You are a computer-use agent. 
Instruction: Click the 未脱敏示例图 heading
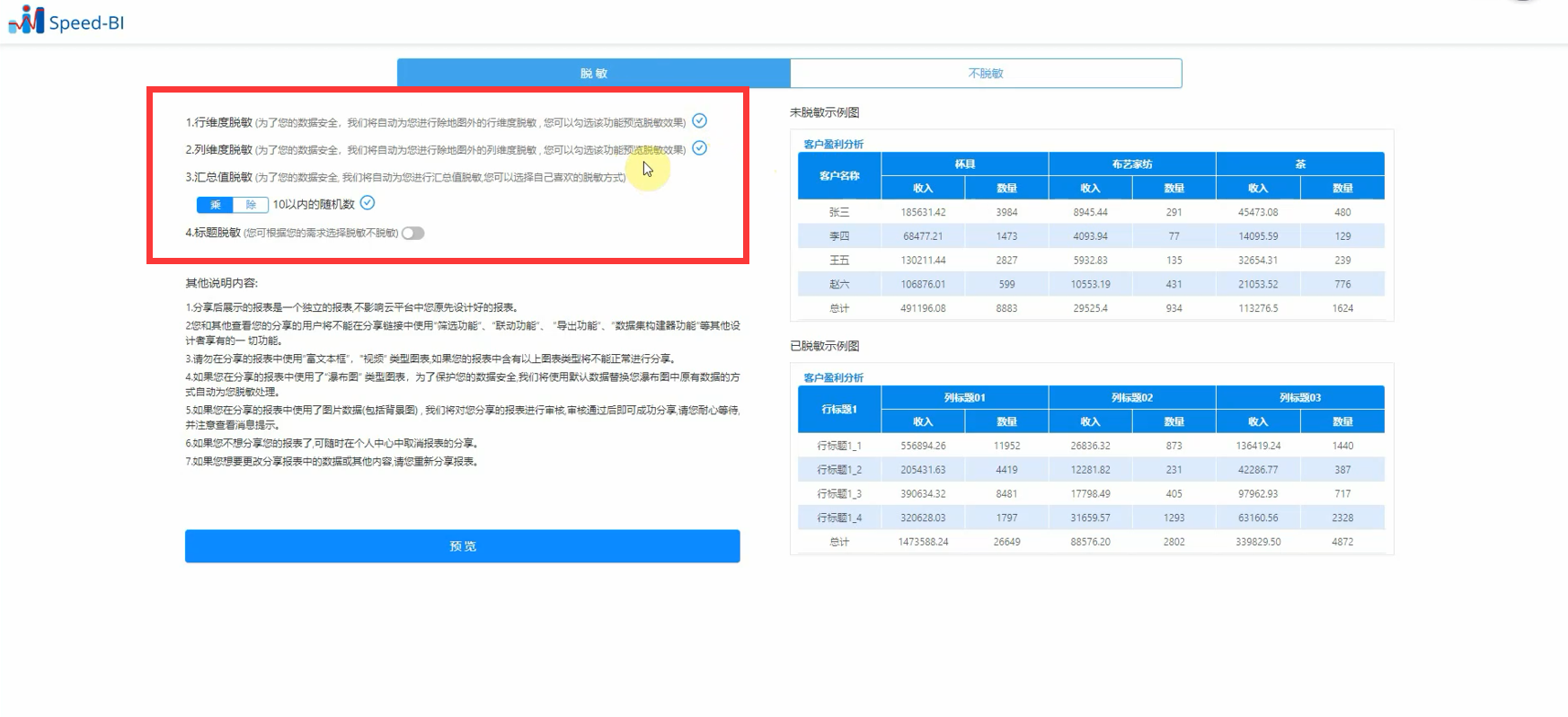(x=825, y=112)
